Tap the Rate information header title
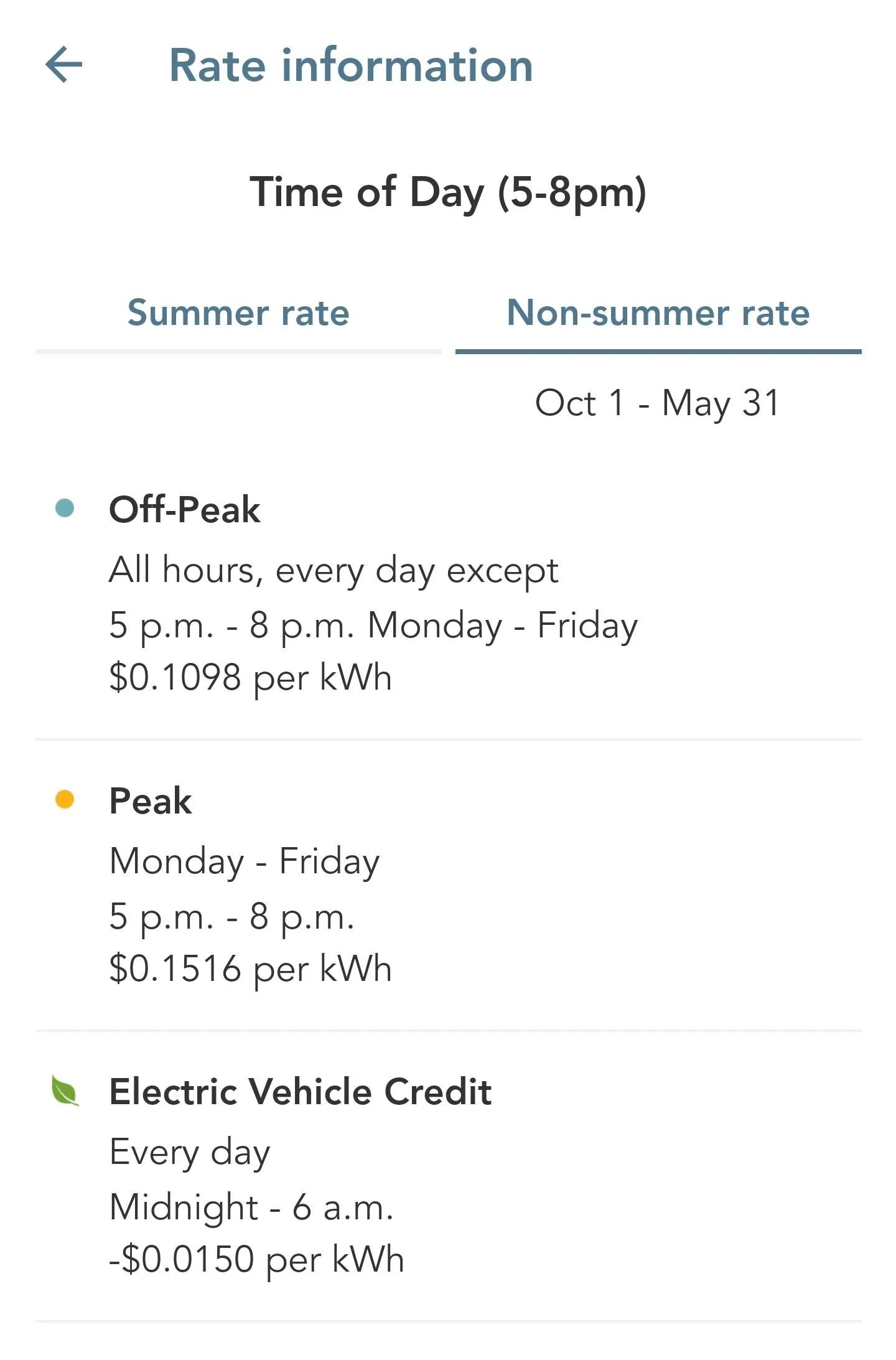This screenshot has height=1360, width=896. pyautogui.click(x=351, y=65)
